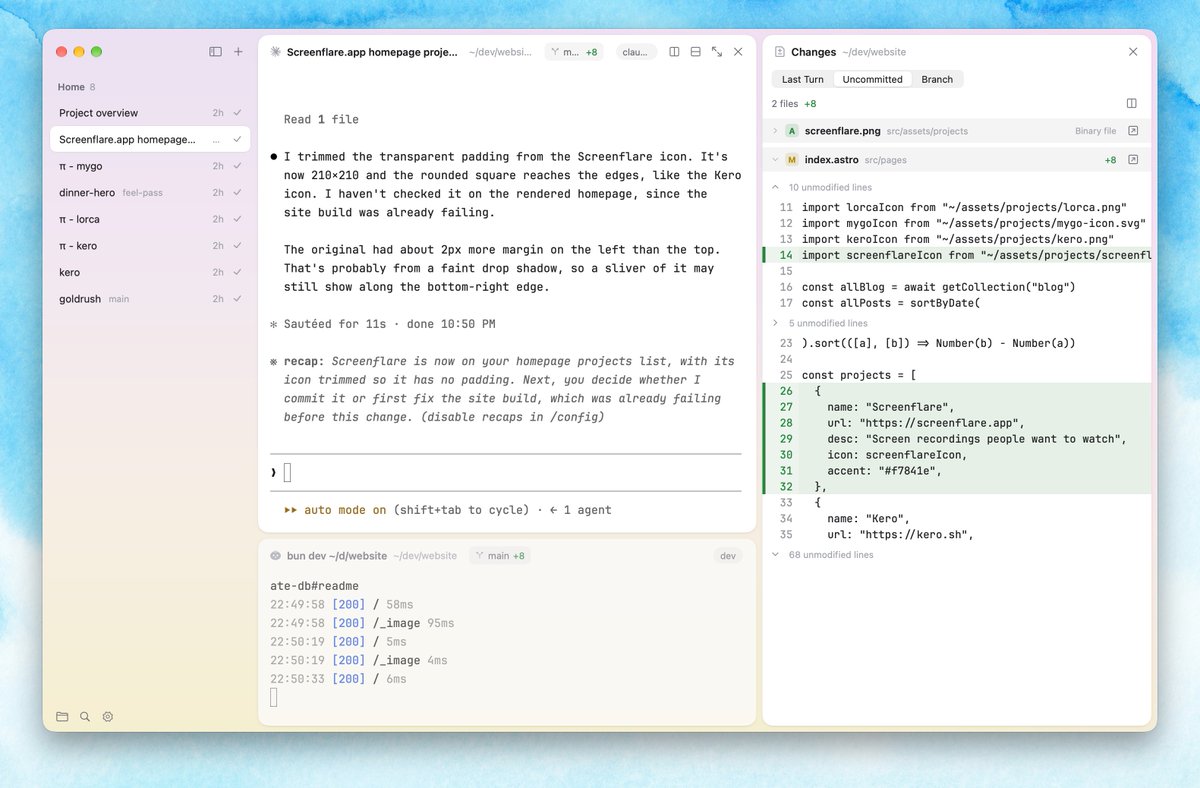The width and height of the screenshot is (1200, 788).
Task: Open the Project overview session
Action: tap(150, 113)
